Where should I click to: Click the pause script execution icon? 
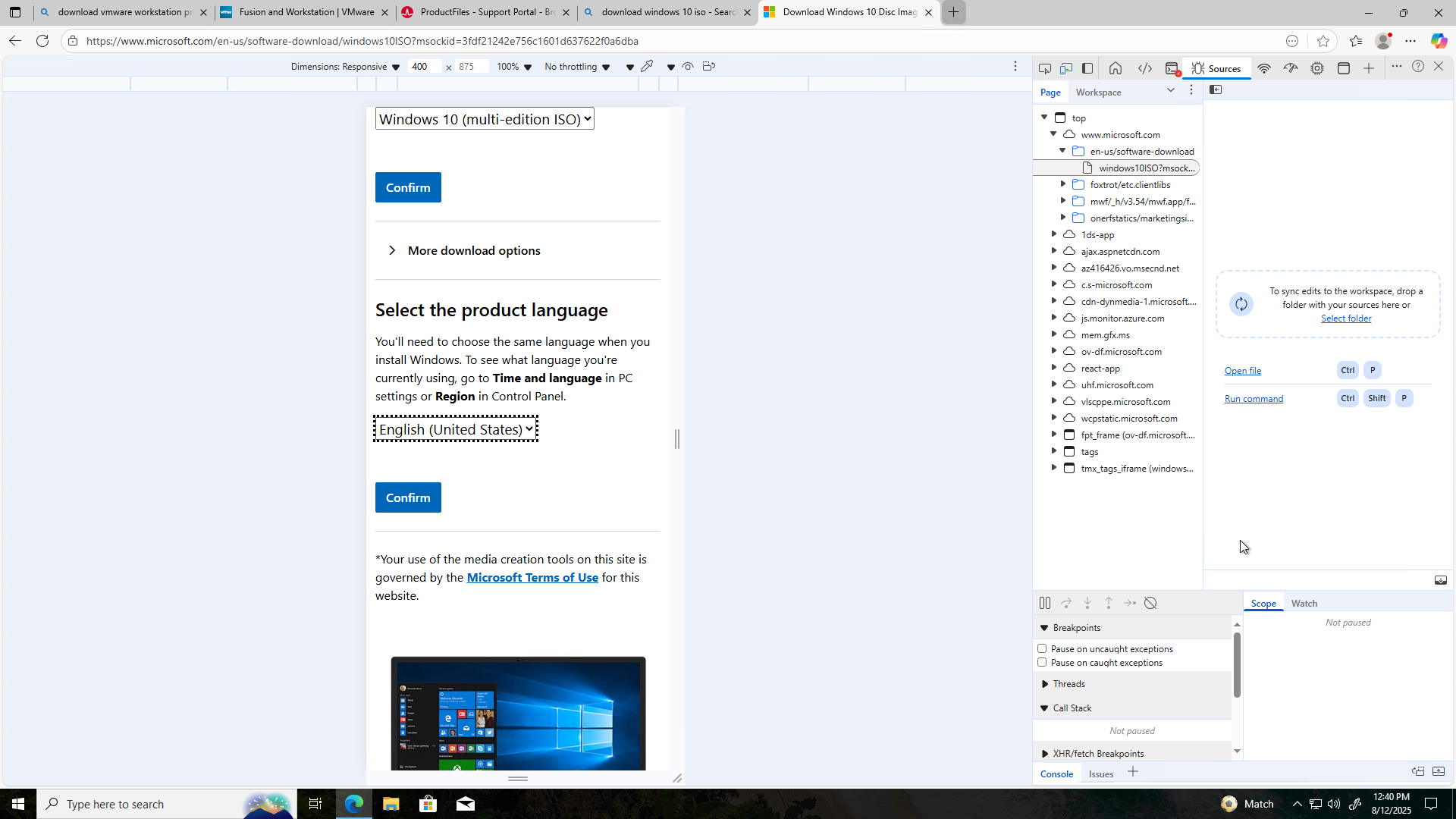coord(1045,603)
